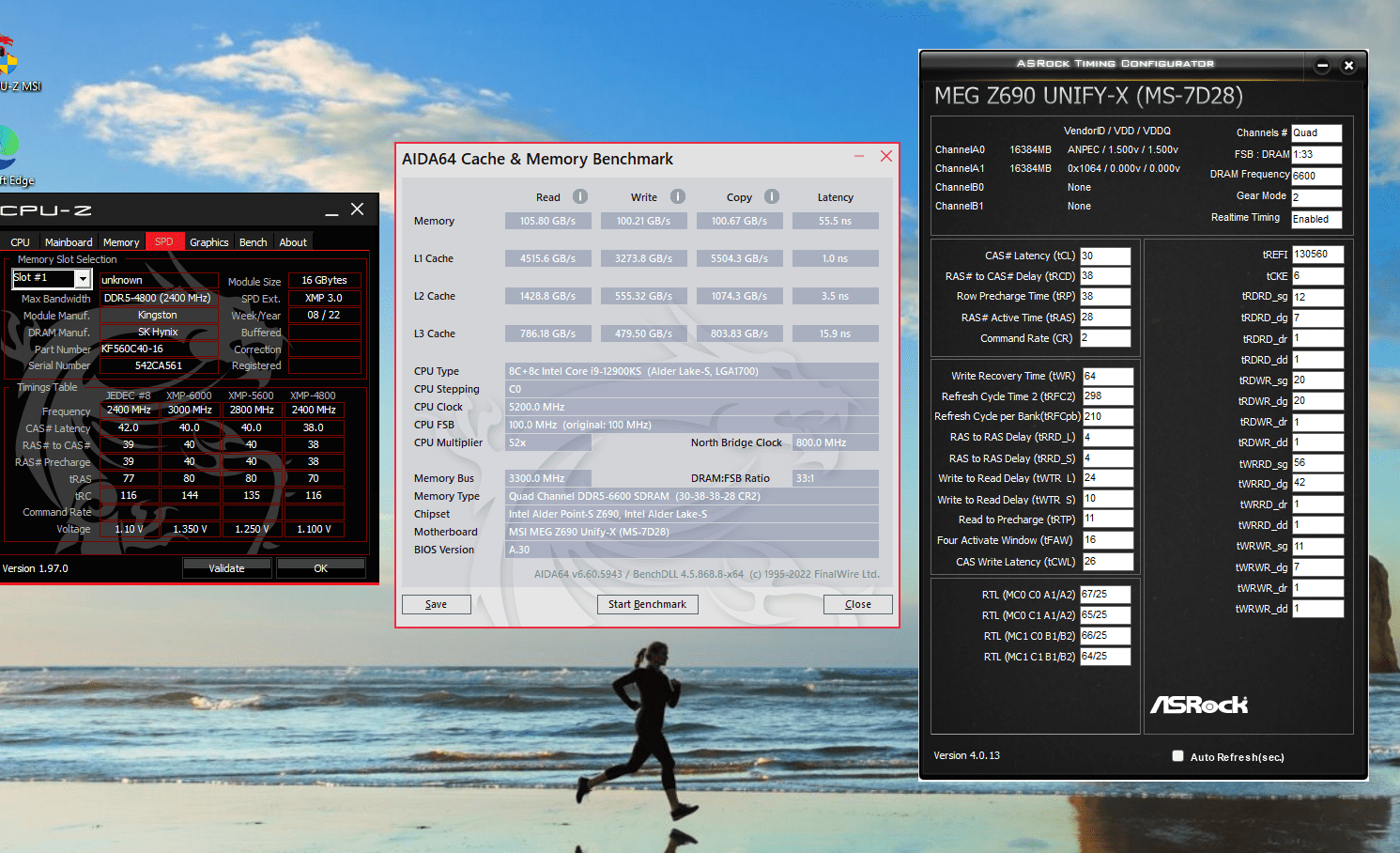Image resolution: width=1400 pixels, height=853 pixels.
Task: Click the Gear Mode field
Action: coord(1316,197)
